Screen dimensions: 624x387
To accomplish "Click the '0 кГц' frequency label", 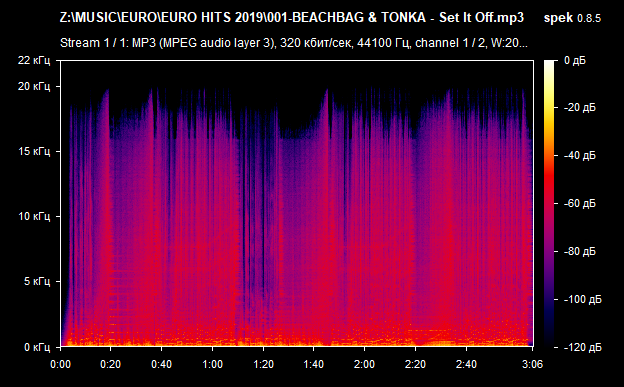I will pos(37,347).
